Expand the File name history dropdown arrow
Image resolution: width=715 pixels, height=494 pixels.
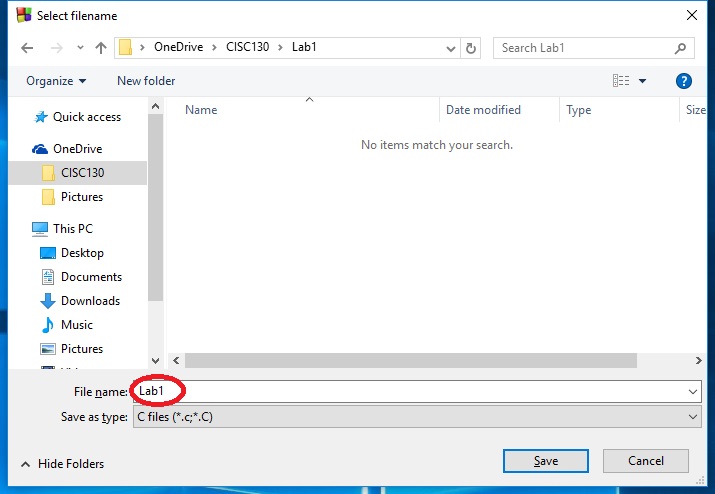point(693,392)
